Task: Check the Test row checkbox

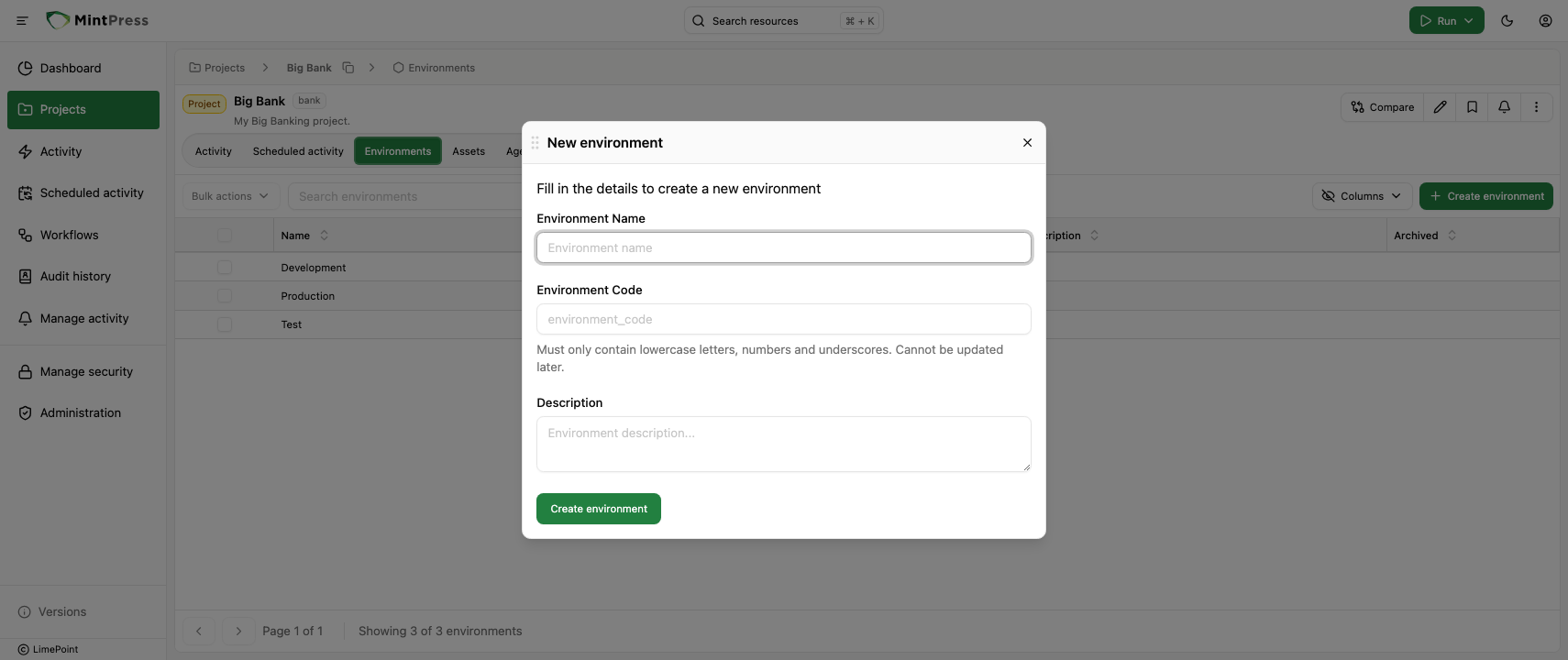Action: pos(225,324)
